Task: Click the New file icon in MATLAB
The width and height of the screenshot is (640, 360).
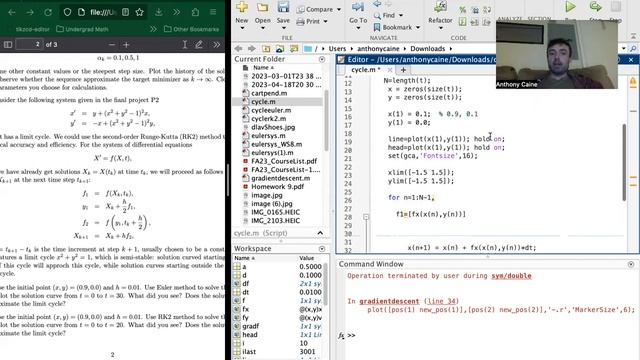Action: pyautogui.click(x=242, y=7)
